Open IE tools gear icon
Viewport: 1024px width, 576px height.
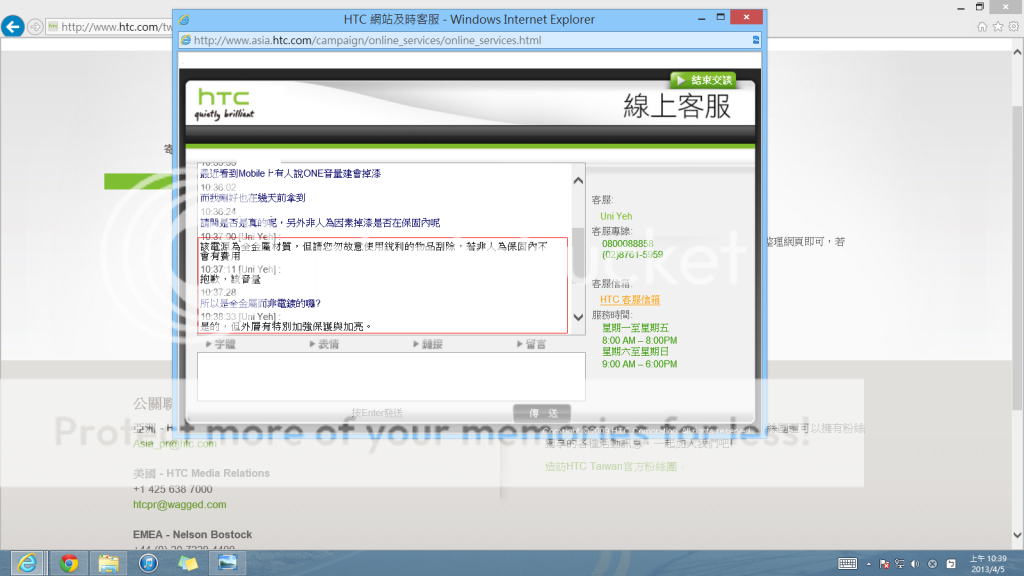pyautogui.click(x=1012, y=26)
